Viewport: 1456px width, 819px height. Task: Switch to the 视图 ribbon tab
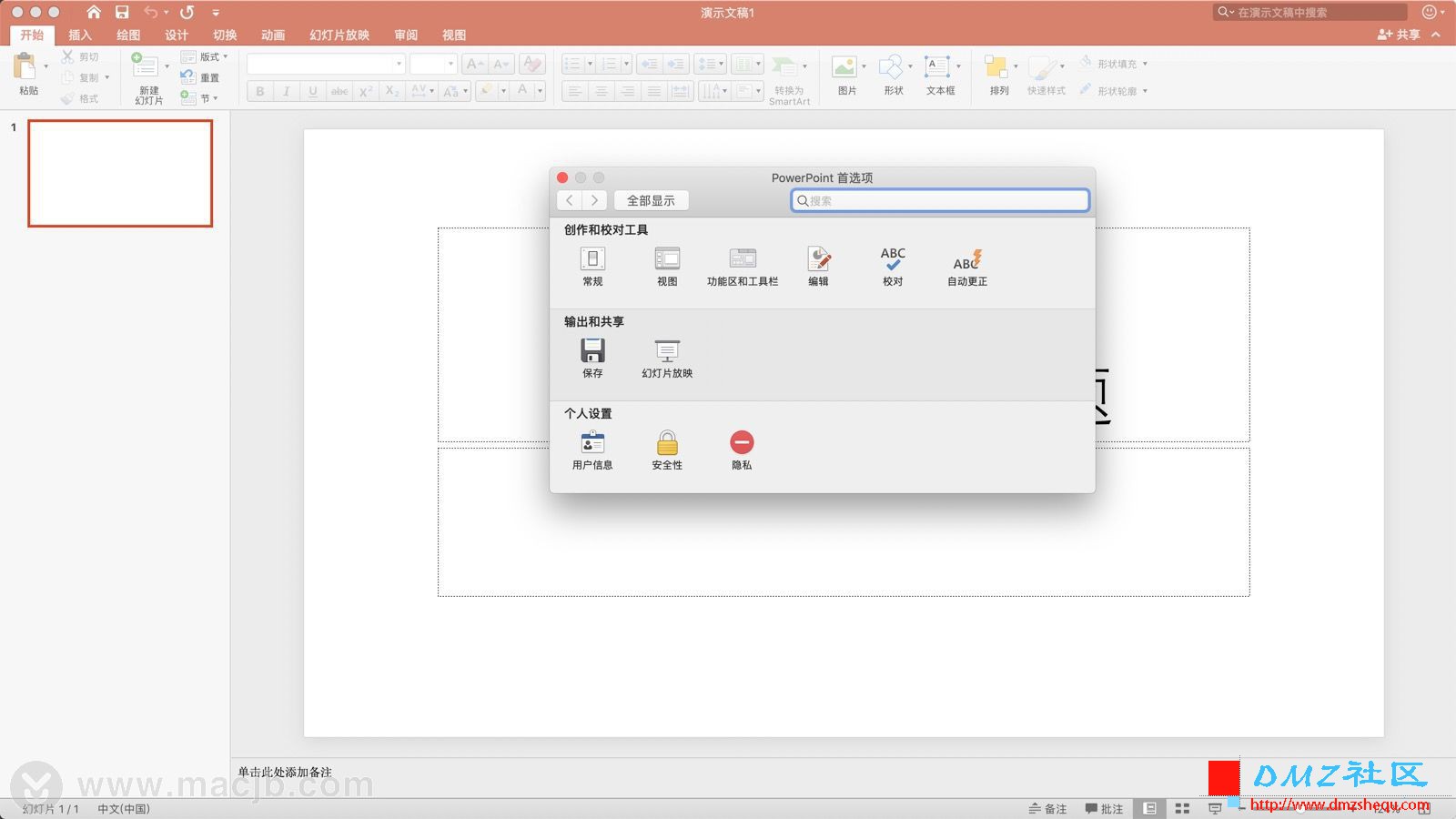pyautogui.click(x=454, y=35)
